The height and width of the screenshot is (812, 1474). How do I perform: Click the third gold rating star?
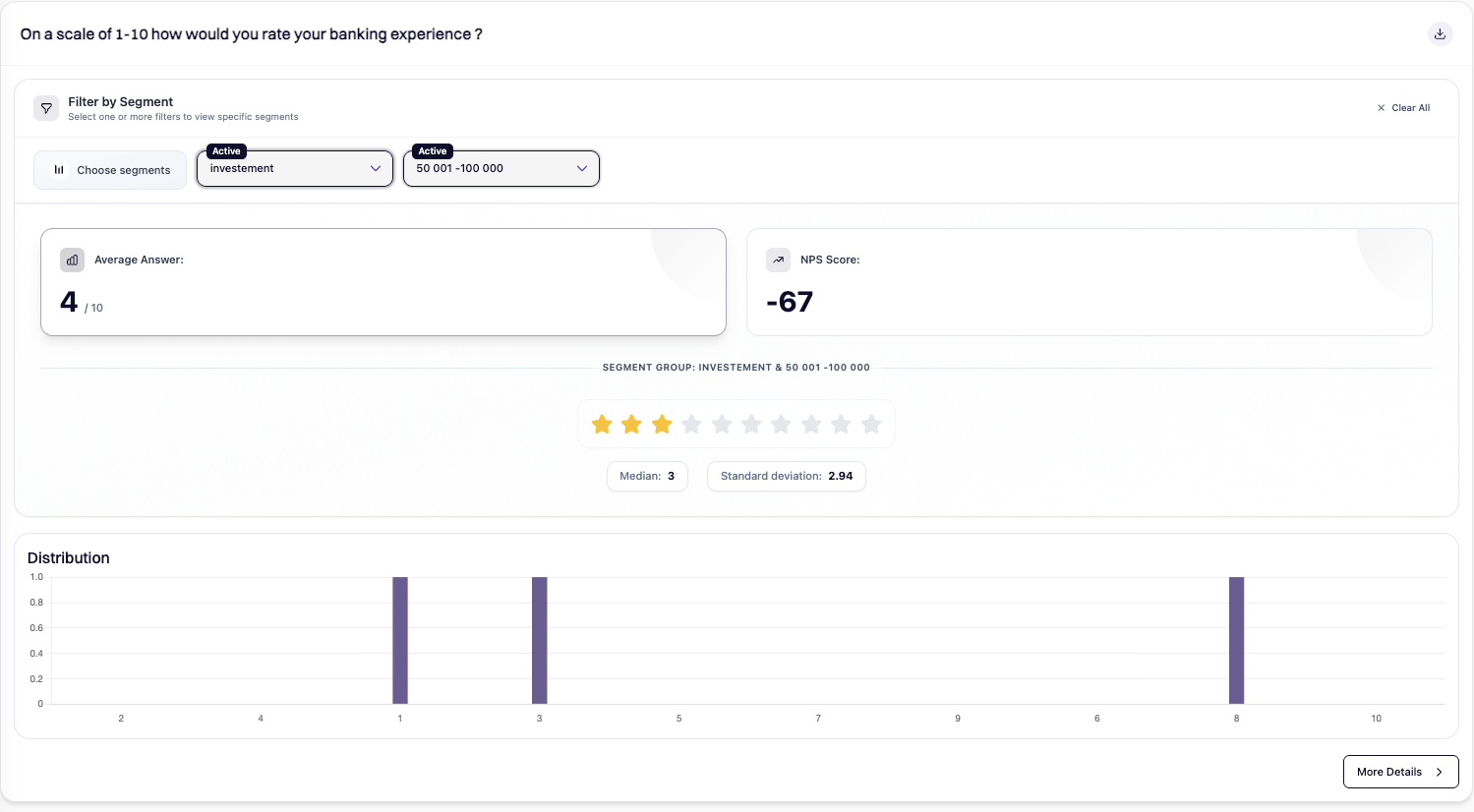[x=662, y=424]
